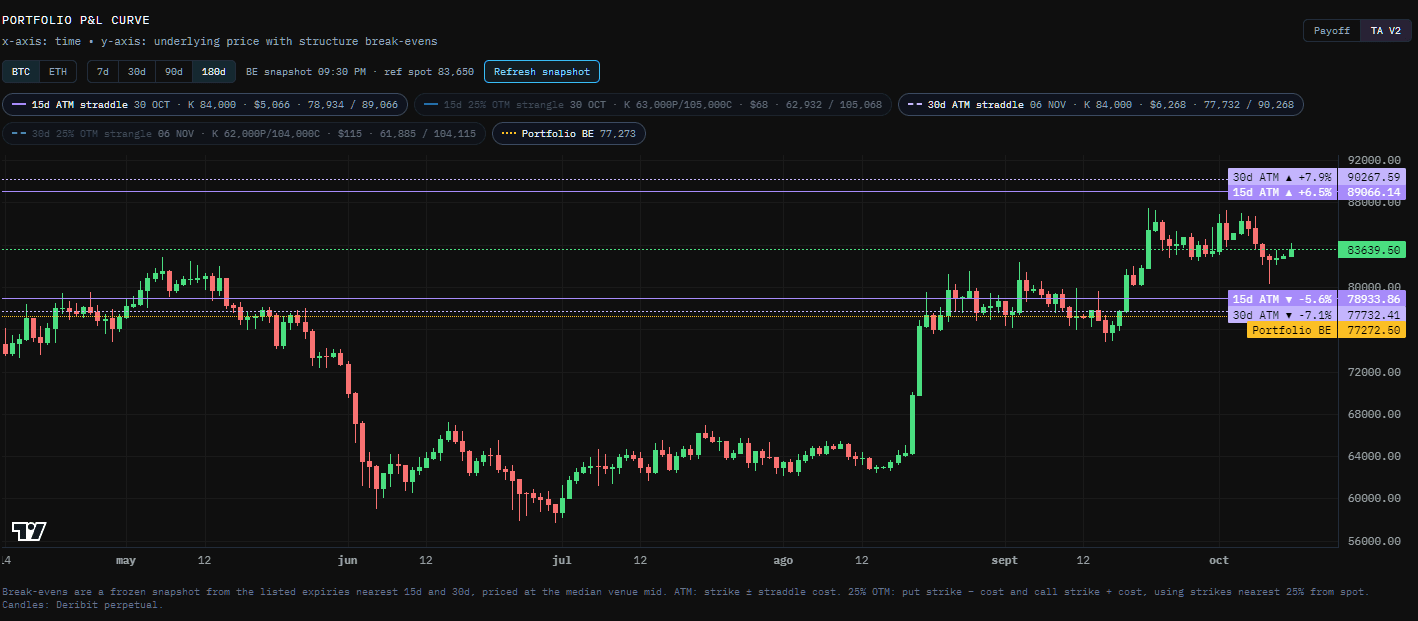
Task: Select the 90d time range
Action: pos(174,72)
